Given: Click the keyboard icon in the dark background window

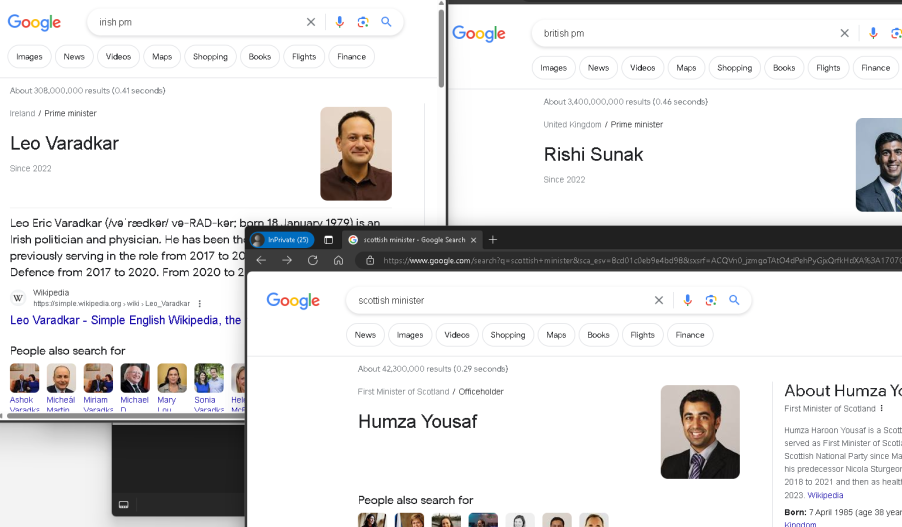Looking at the screenshot, I should pos(123,505).
